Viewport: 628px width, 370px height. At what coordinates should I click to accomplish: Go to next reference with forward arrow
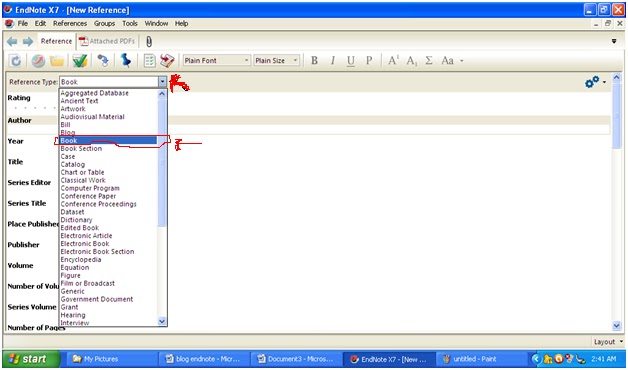click(x=28, y=41)
